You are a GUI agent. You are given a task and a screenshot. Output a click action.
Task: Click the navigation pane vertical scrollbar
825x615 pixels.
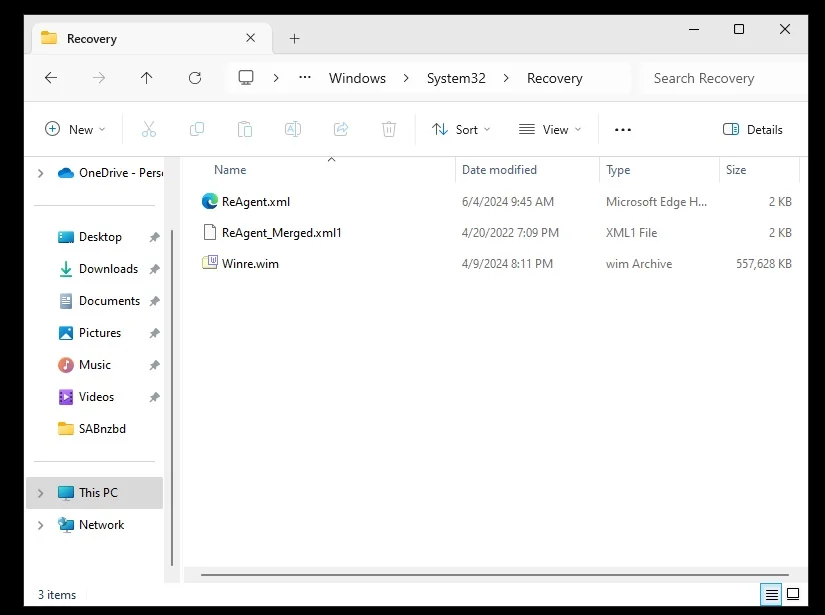pos(172,398)
